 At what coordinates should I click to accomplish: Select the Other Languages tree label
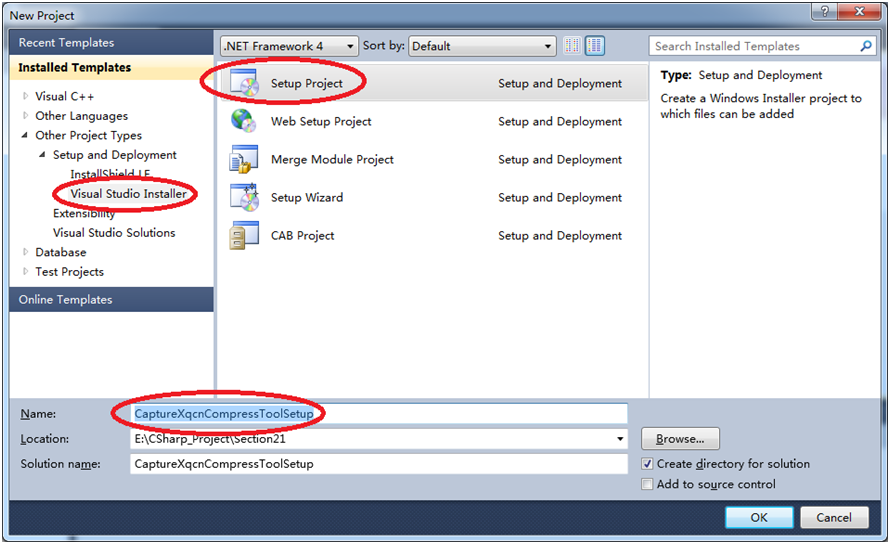point(82,116)
